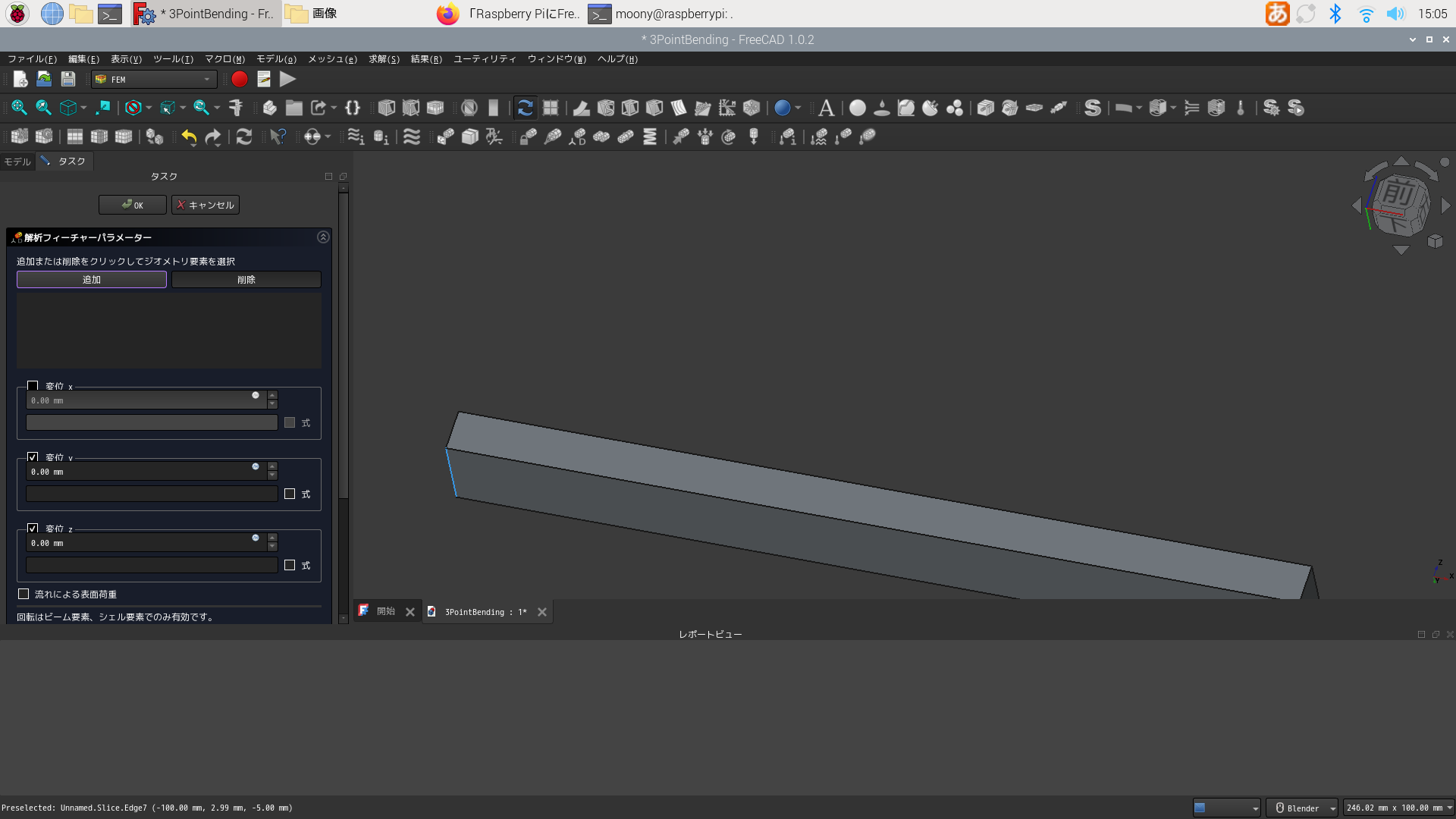Click the Fit all zoom icon
The width and height of the screenshot is (1456, 819).
(19, 108)
